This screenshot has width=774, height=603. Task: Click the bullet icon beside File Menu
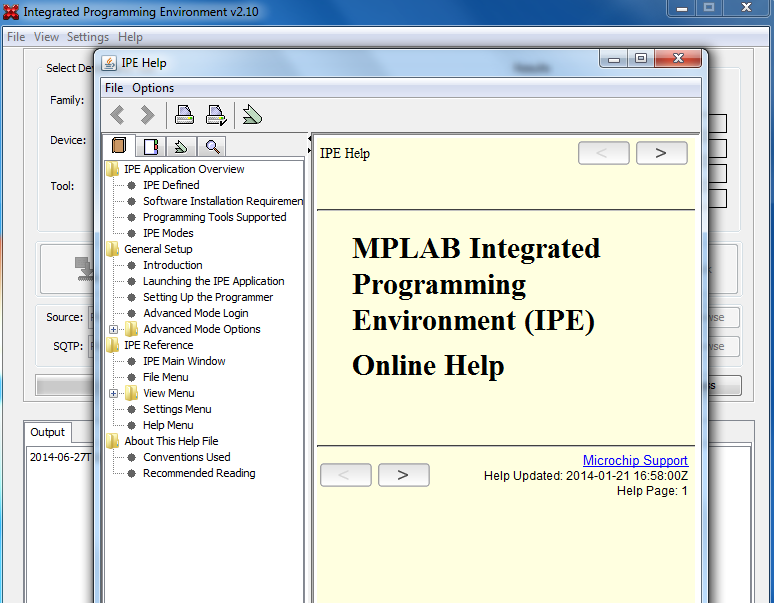click(x=131, y=377)
